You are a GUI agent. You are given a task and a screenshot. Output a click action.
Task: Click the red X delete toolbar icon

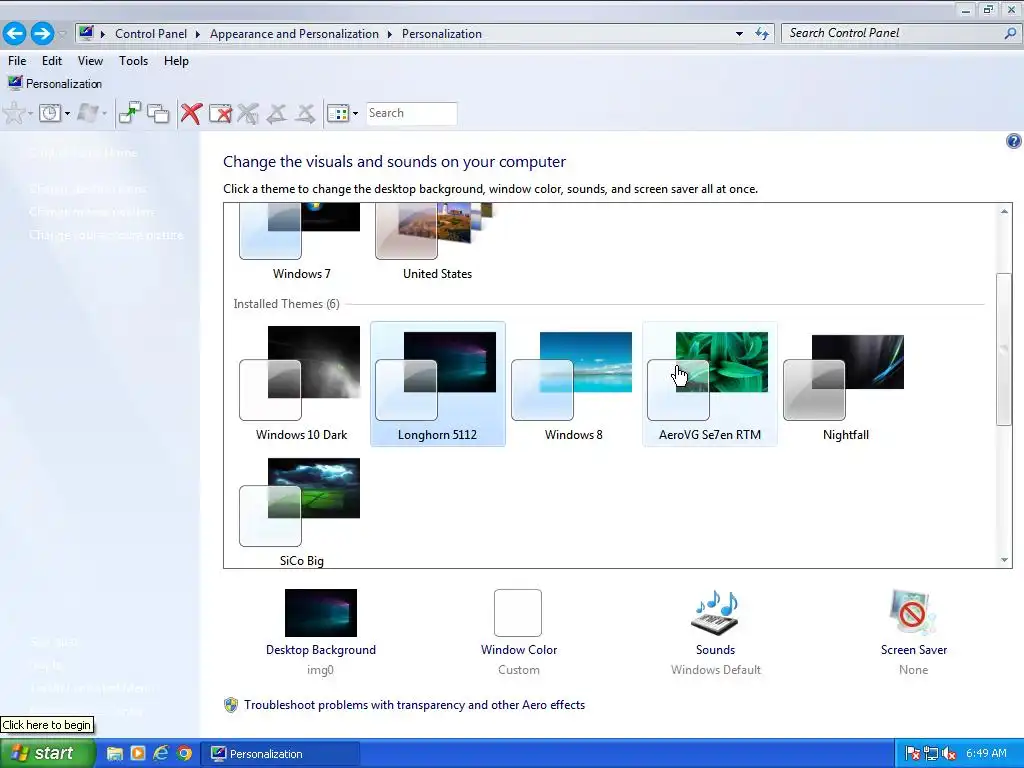click(x=191, y=113)
